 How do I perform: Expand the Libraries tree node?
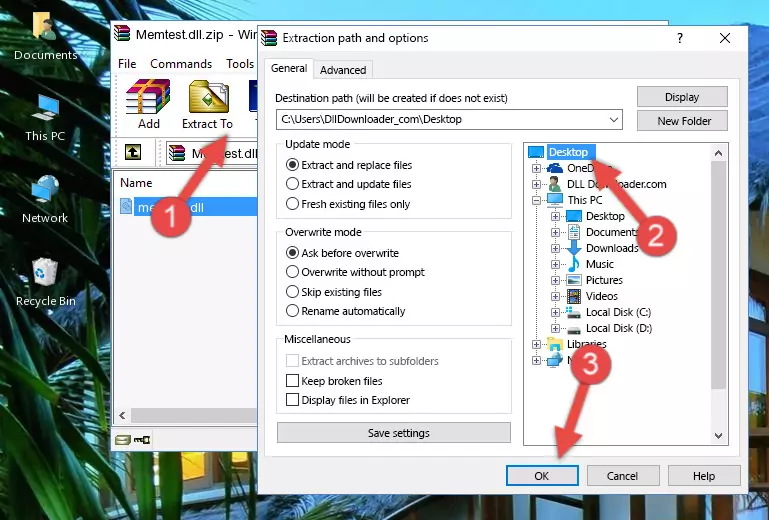(x=536, y=344)
